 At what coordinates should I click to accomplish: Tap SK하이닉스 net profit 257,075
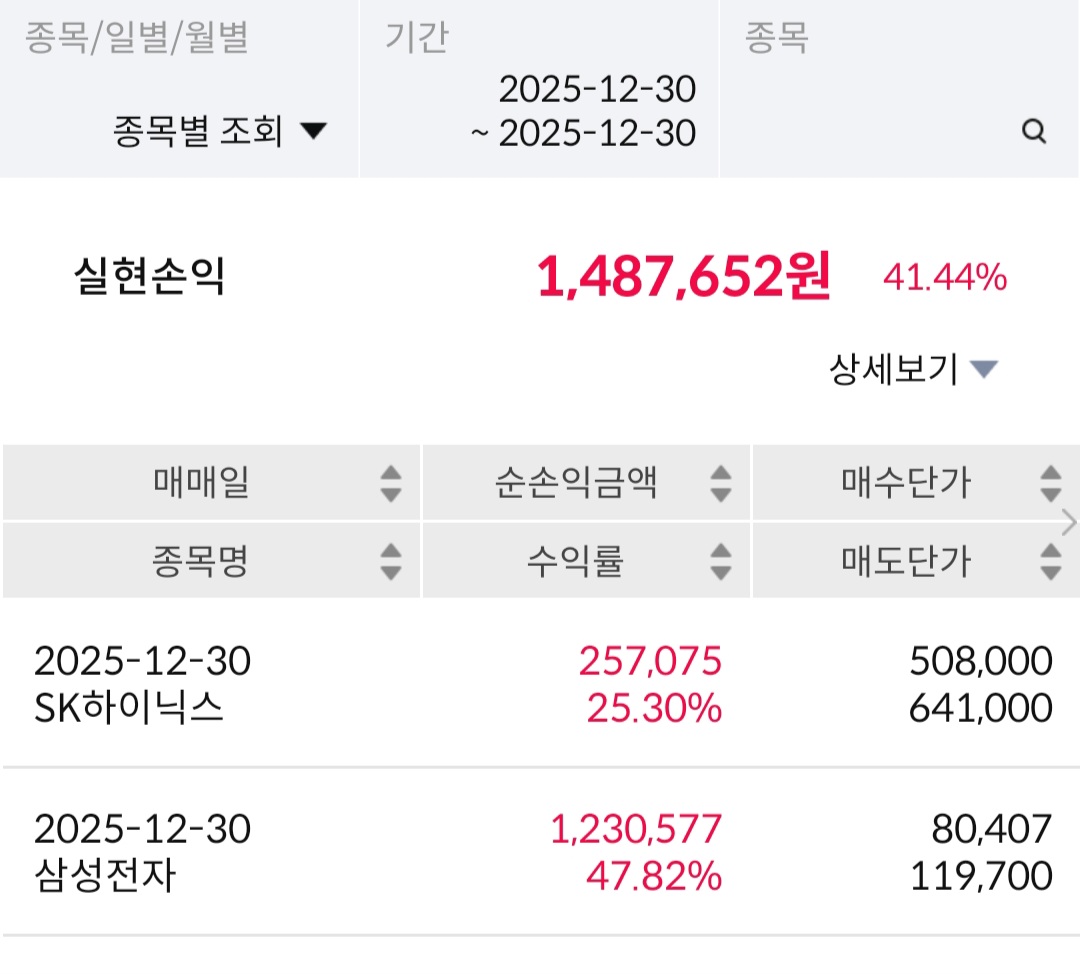(x=650, y=661)
